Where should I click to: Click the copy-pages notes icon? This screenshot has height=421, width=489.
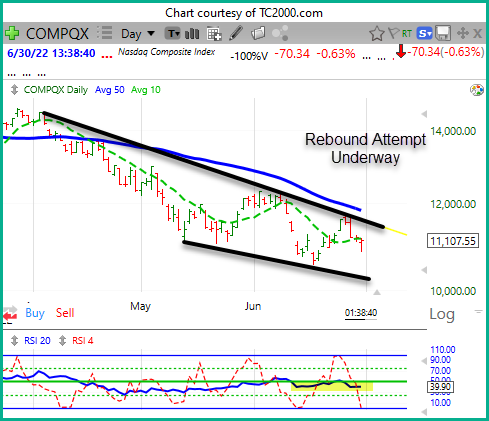point(258,33)
